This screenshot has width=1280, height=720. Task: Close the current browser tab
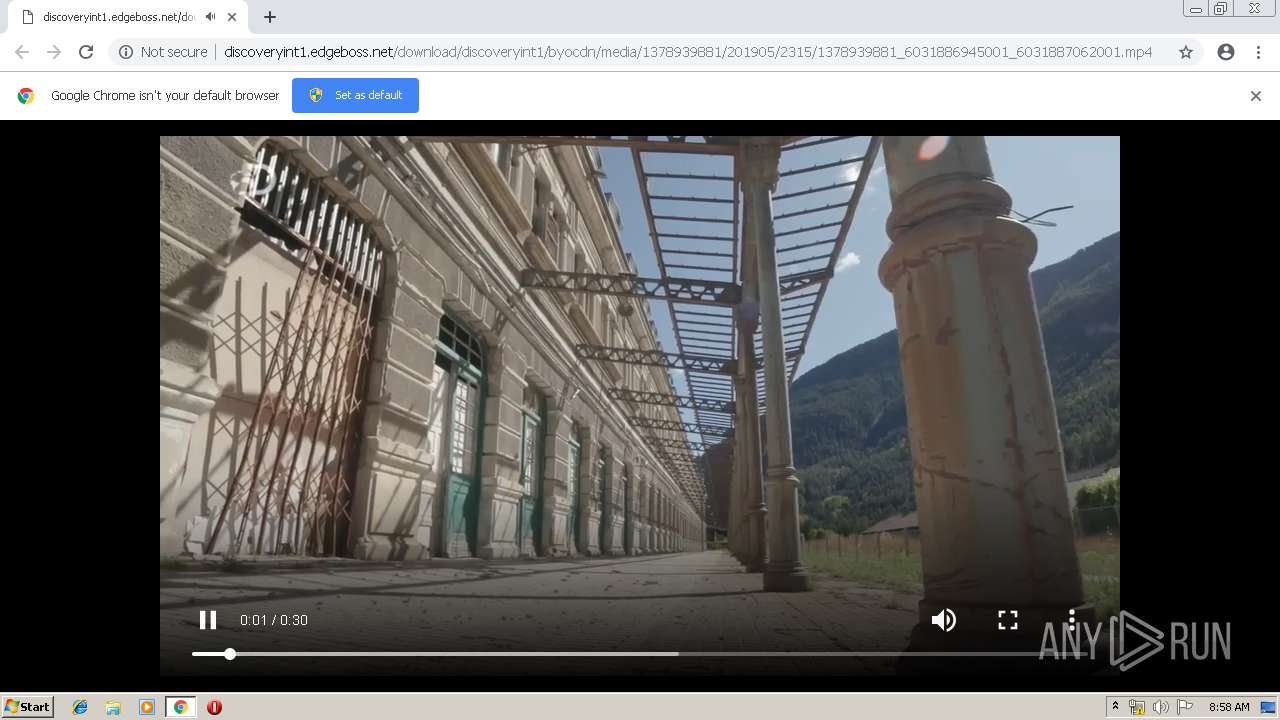[233, 17]
